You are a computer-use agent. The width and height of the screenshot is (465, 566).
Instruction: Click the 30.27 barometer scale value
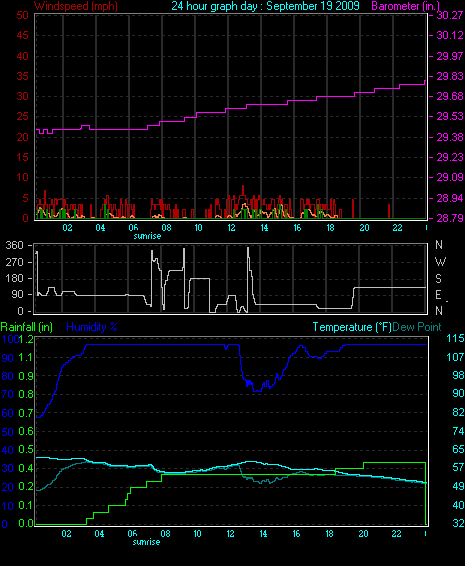click(450, 15)
